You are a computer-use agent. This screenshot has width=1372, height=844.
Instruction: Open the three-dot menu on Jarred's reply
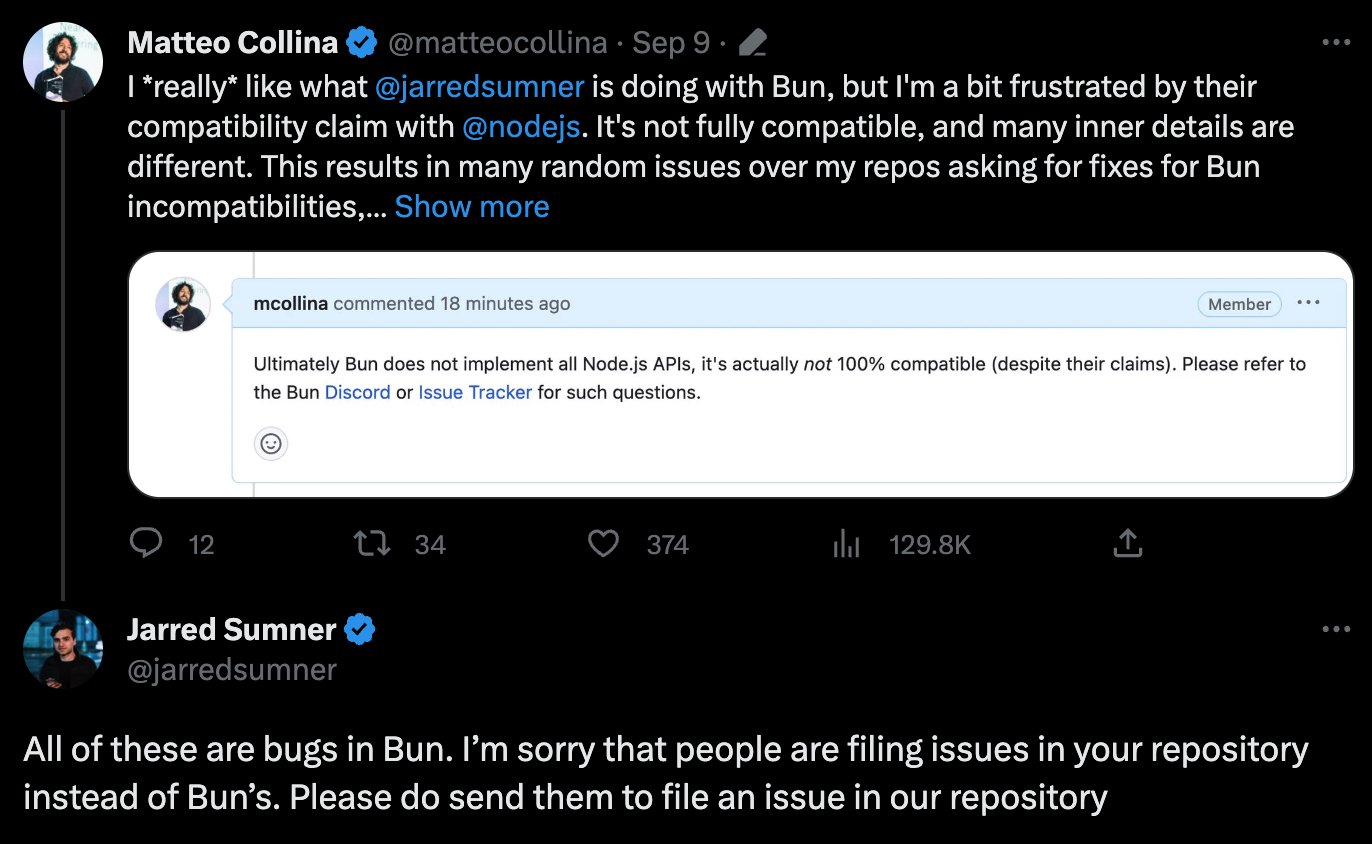1335,629
